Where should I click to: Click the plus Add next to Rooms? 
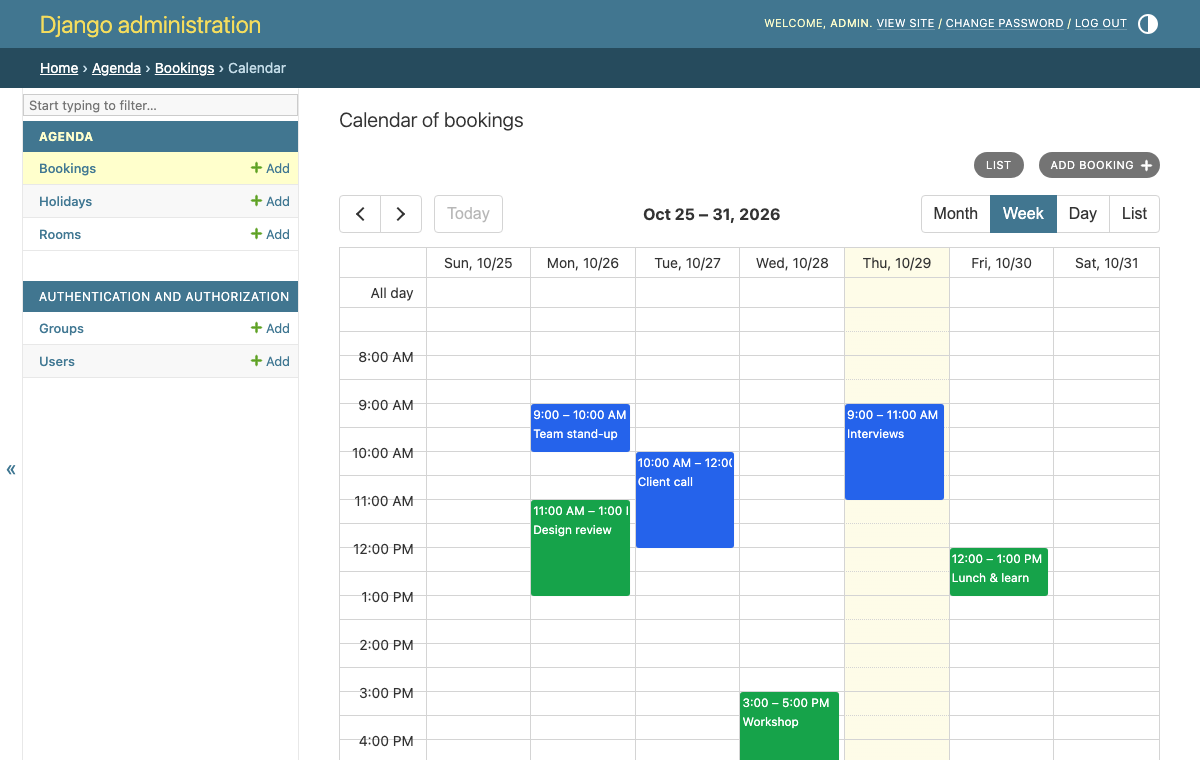270,234
